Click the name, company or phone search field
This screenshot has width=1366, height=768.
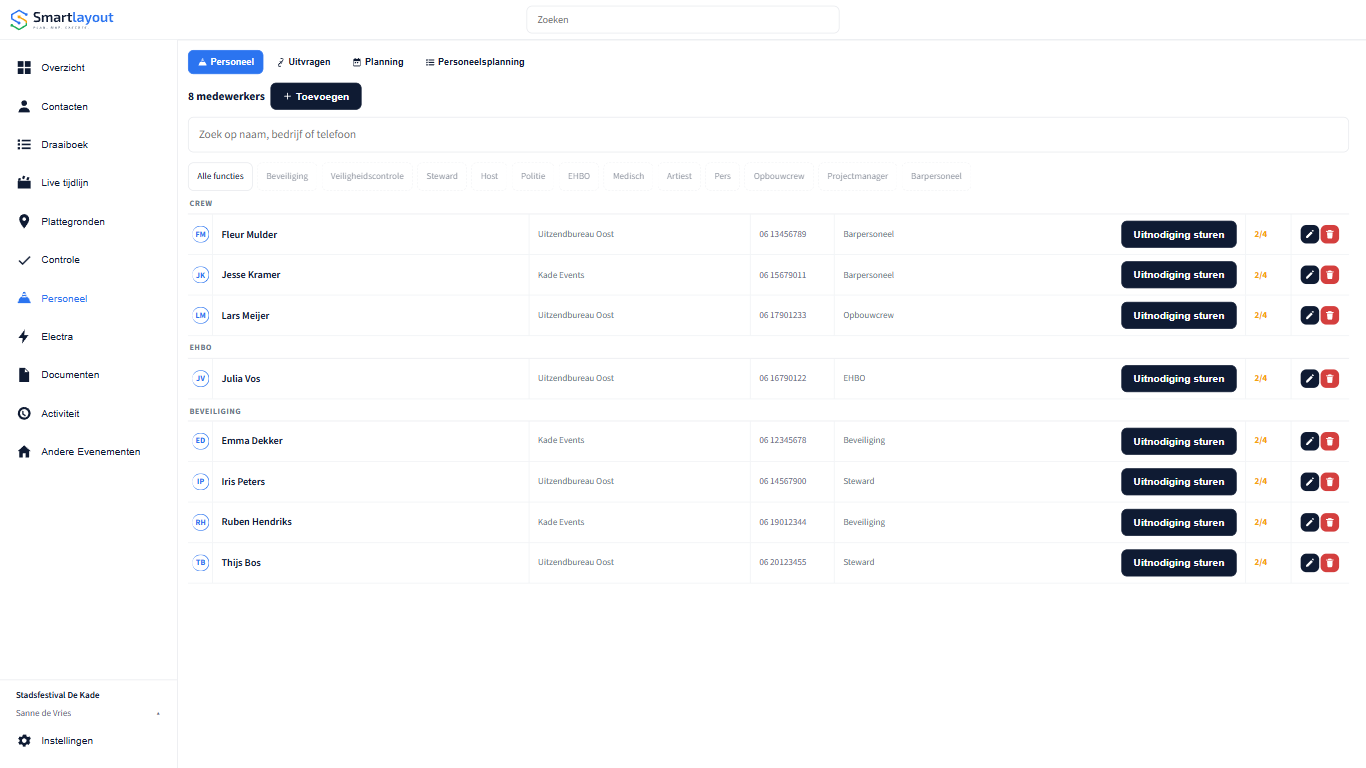coord(768,134)
